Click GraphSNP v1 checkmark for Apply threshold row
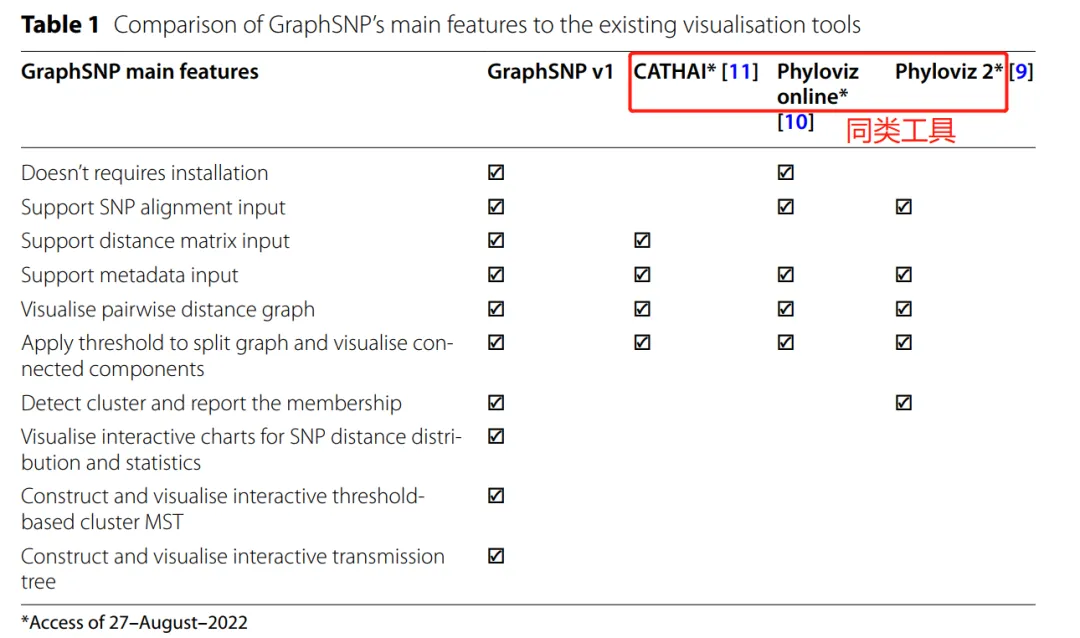Image resolution: width=1080 pixels, height=638 pixels. [496, 342]
